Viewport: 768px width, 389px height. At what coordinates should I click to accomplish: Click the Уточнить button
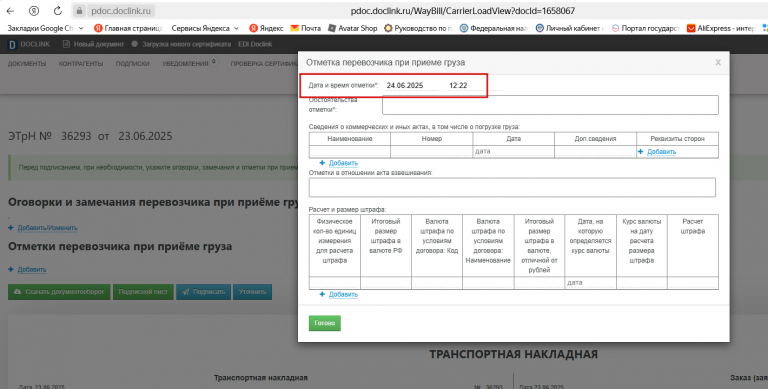[252, 292]
